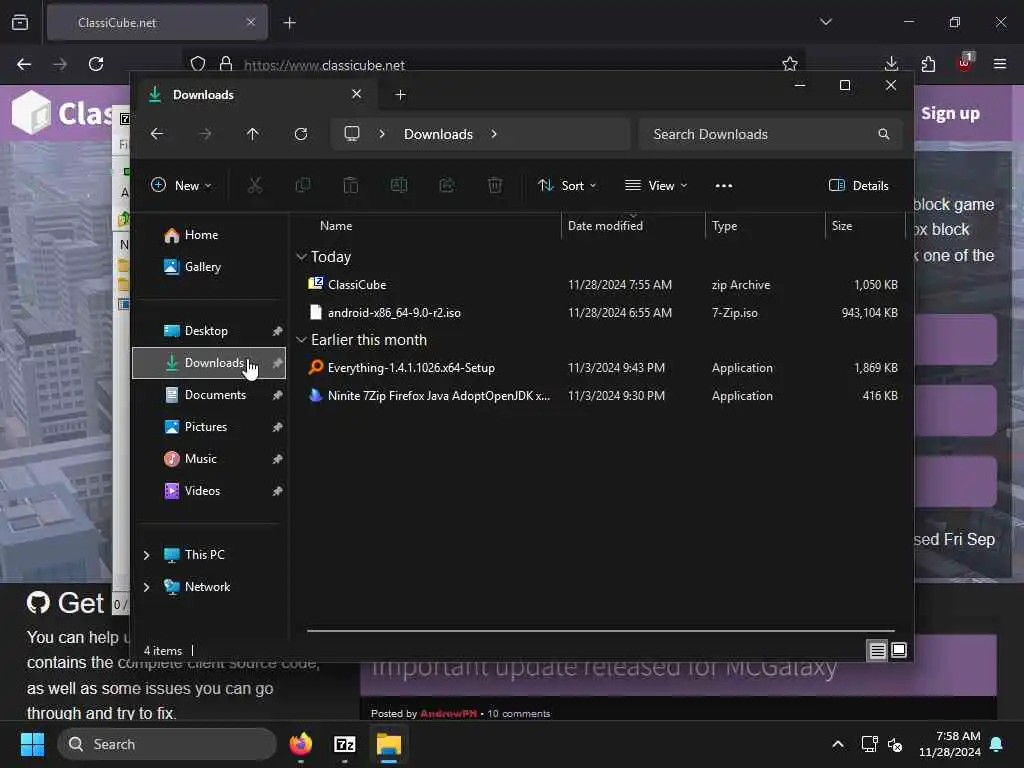The width and height of the screenshot is (1024, 768).
Task: Switch to details list view icon
Action: [x=877, y=650]
